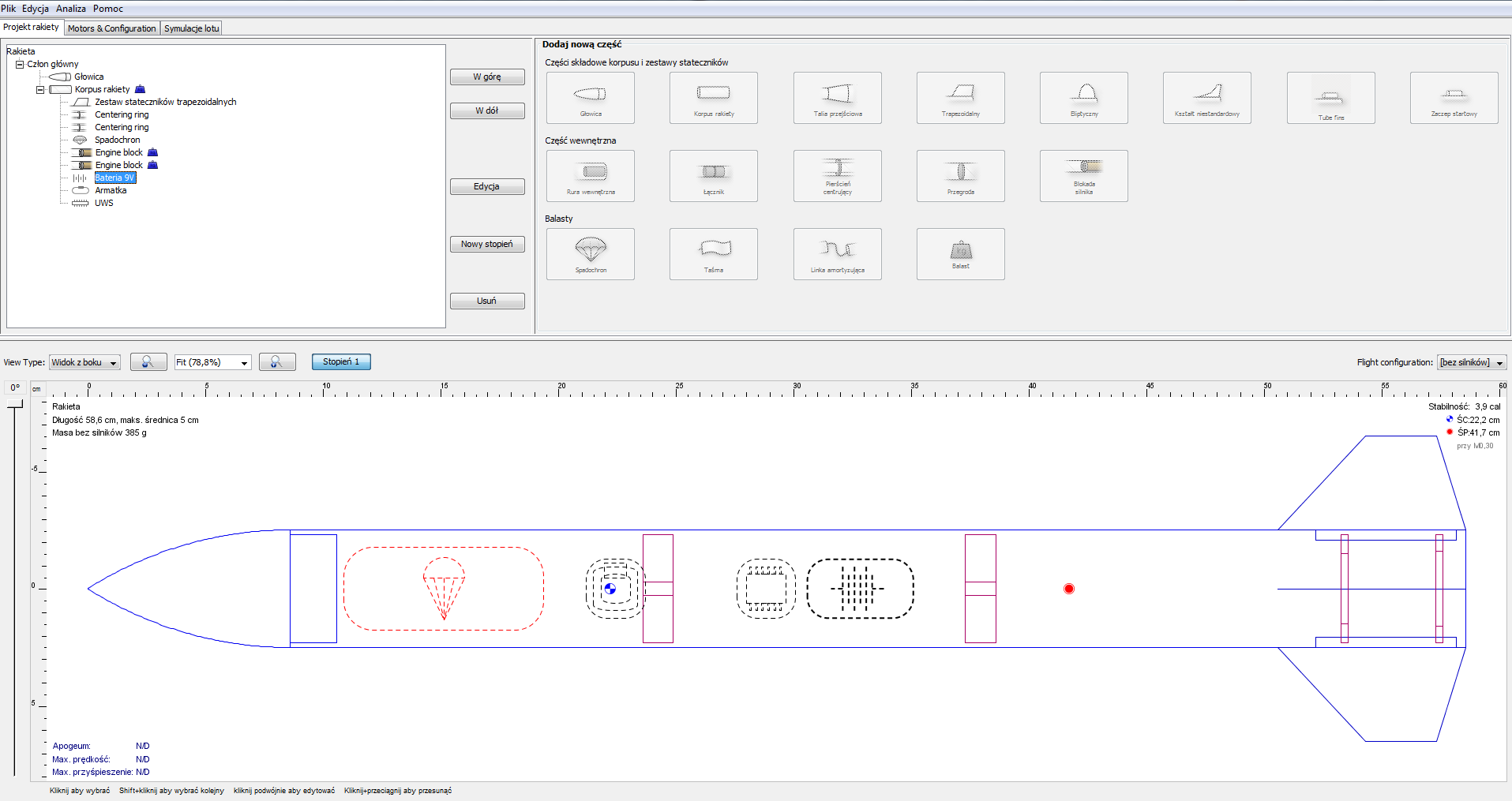The height and width of the screenshot is (801, 1512).
Task: Add Eliptyczny fin set
Action: point(1083,98)
